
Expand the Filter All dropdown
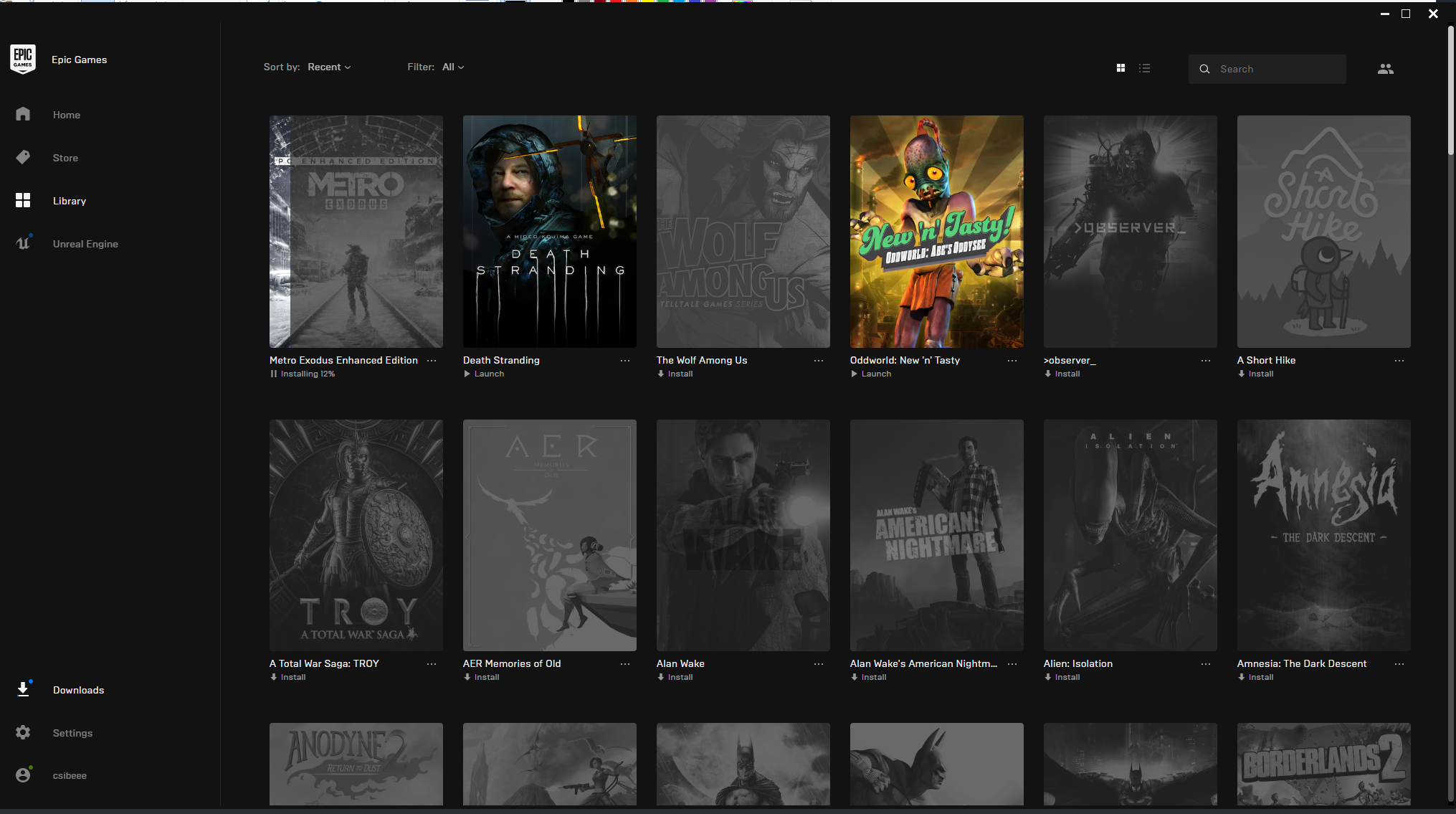(453, 67)
